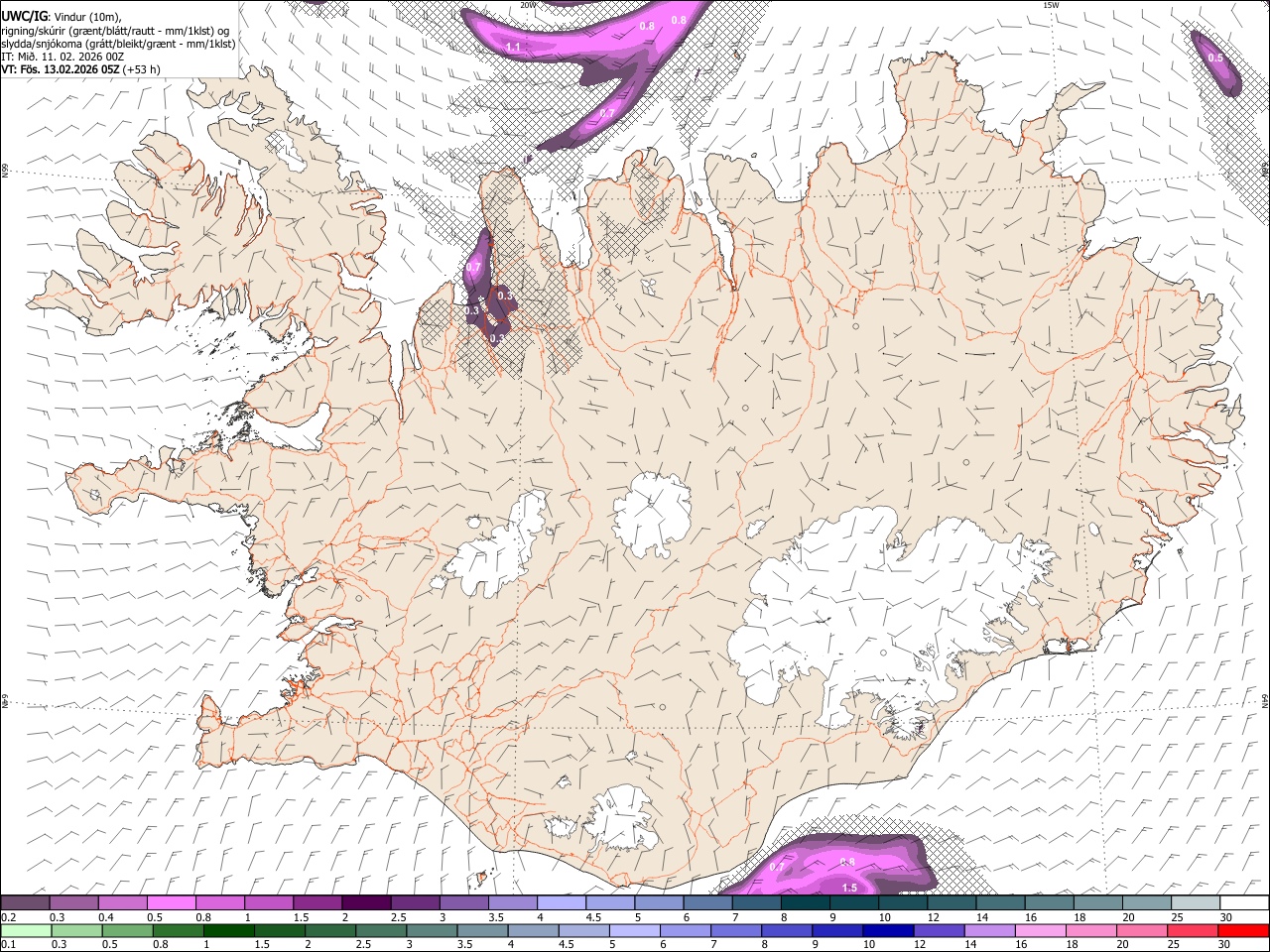
Task: Select the bright red 30 swatch in rain legend
Action: coord(1245,931)
